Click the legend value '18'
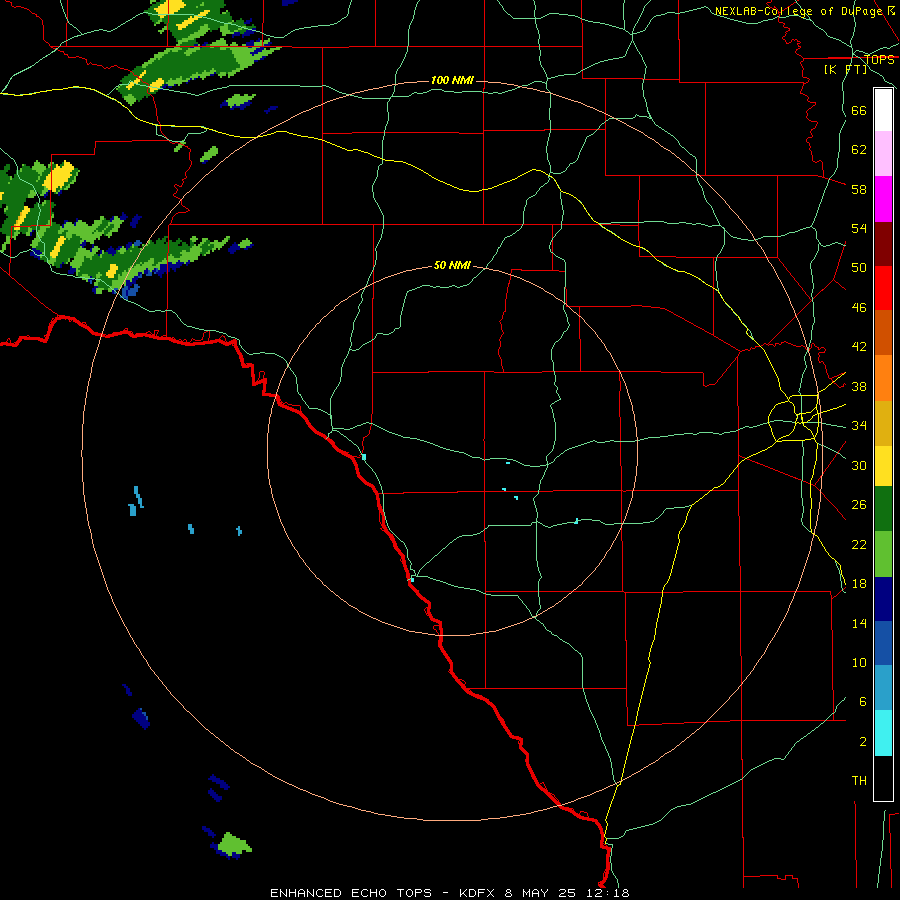The image size is (900, 900). coord(859,584)
